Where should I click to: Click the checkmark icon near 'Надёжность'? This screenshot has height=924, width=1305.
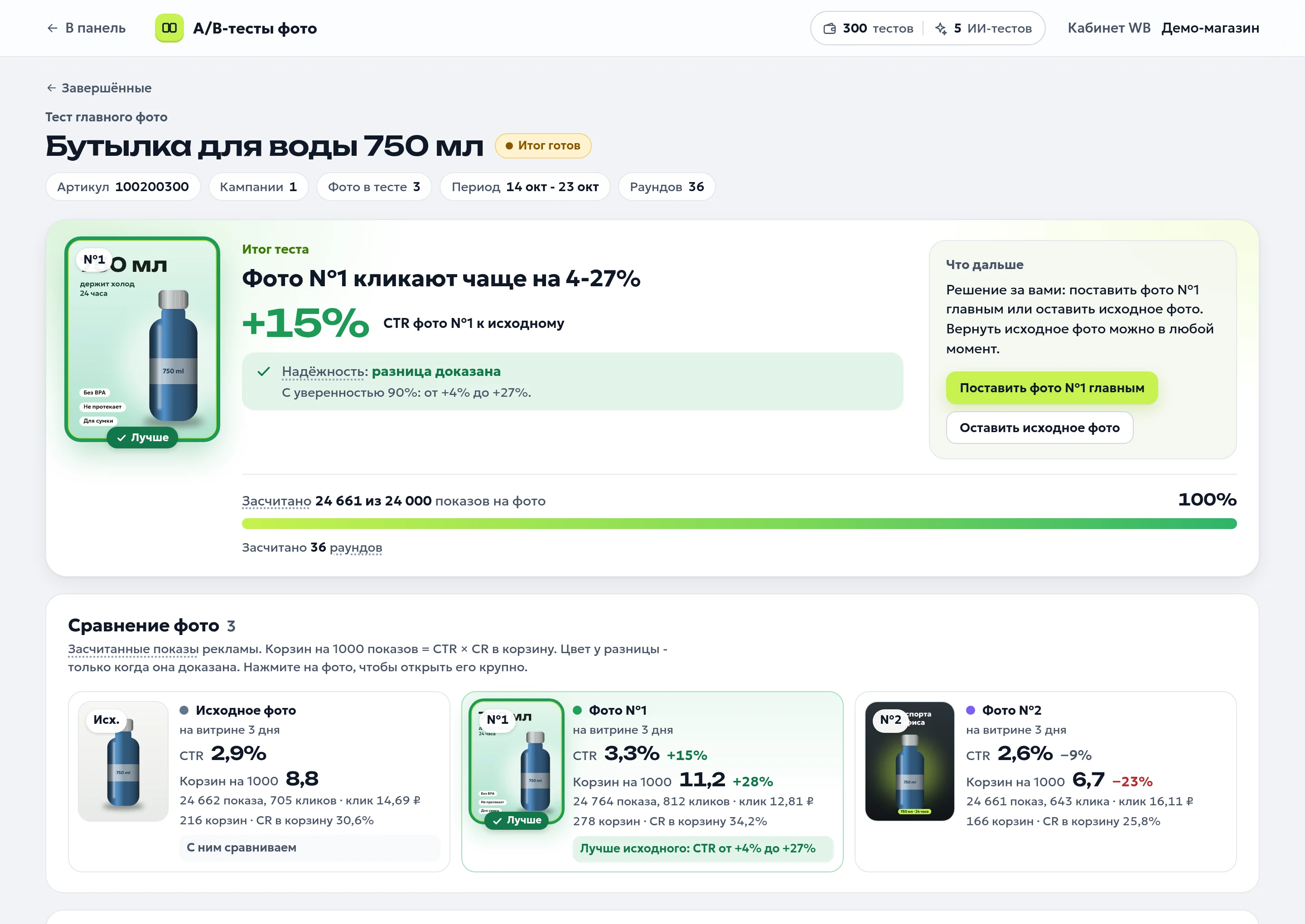(x=264, y=371)
